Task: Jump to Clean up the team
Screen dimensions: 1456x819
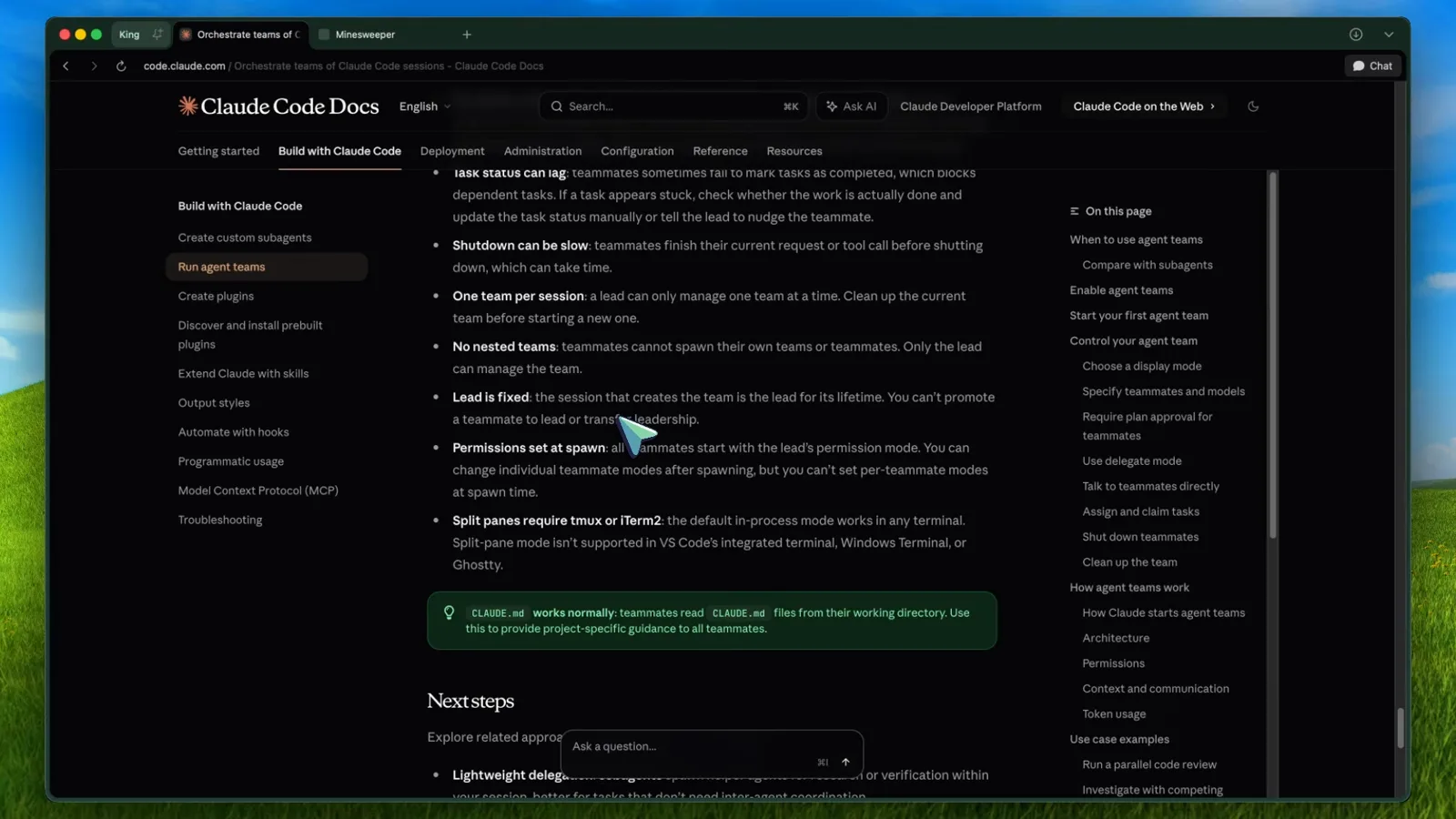Action: click(x=1129, y=562)
